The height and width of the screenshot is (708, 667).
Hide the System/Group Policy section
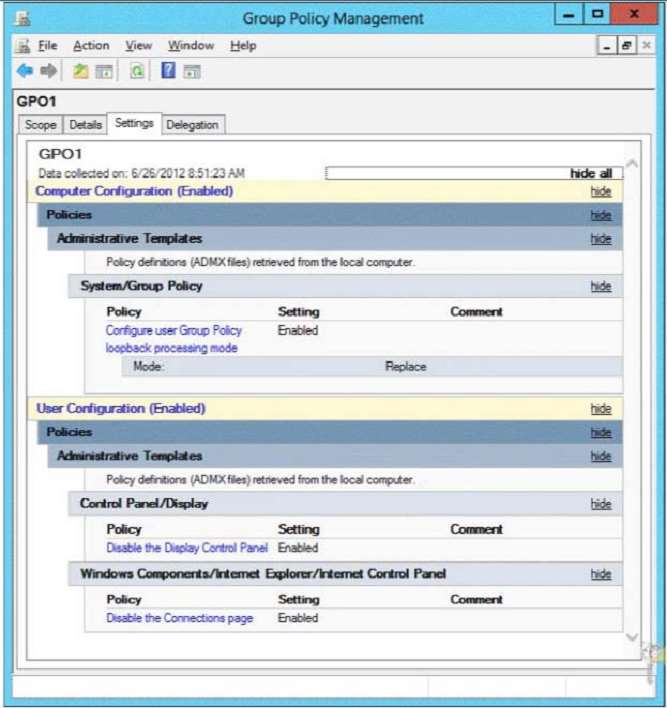[601, 286]
